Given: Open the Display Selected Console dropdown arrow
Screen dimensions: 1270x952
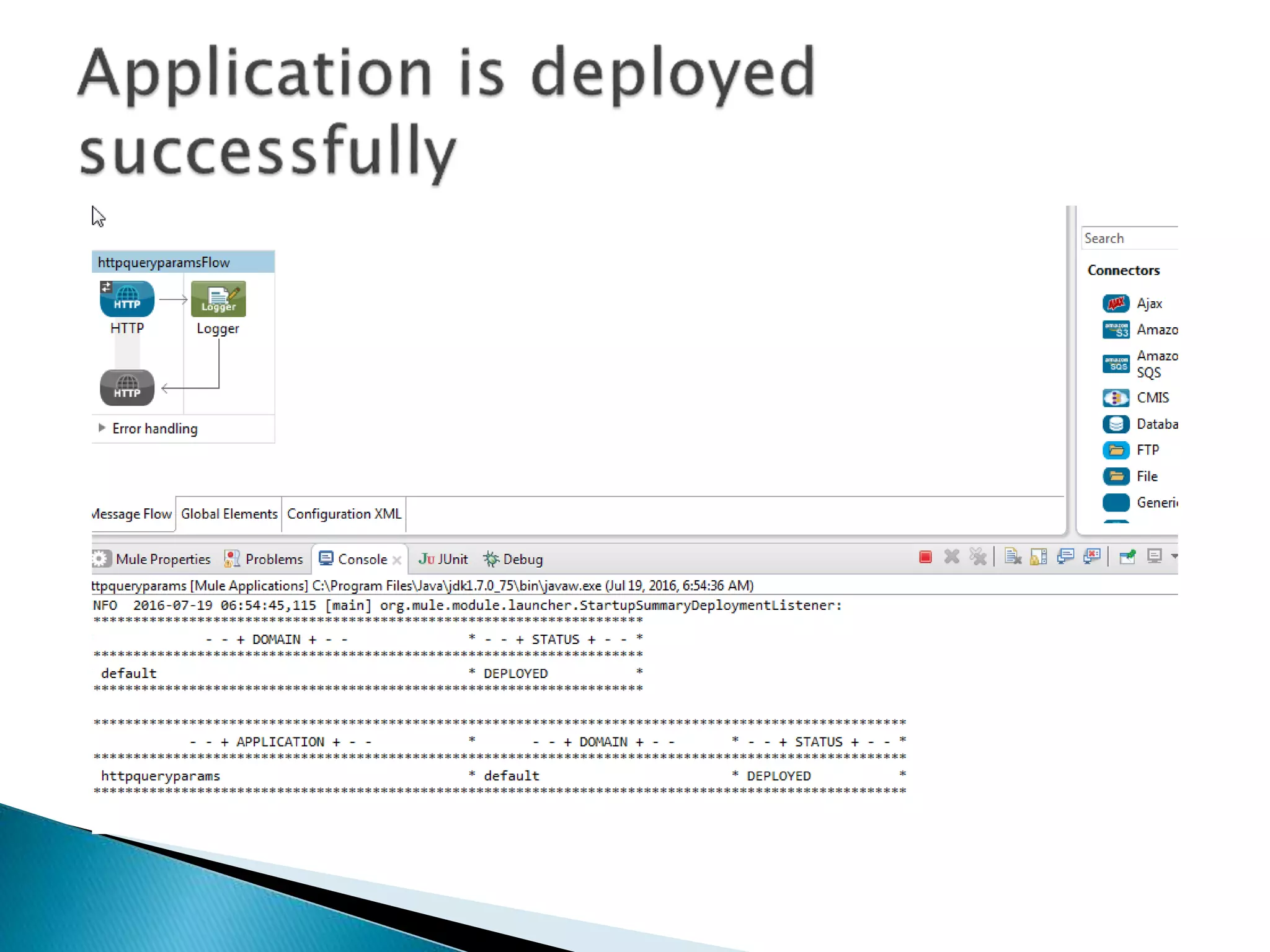Looking at the screenshot, I should pyautogui.click(x=1174, y=557).
